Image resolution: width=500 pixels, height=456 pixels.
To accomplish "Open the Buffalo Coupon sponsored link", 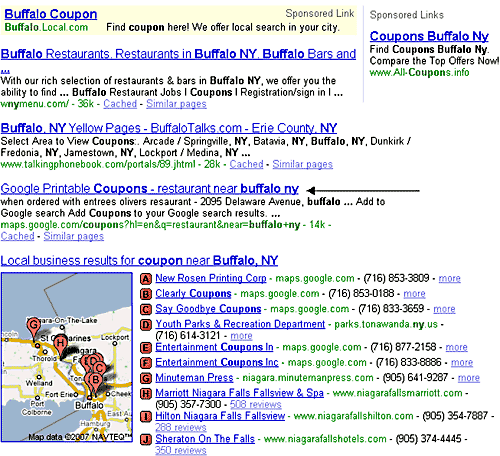I will (51, 14).
